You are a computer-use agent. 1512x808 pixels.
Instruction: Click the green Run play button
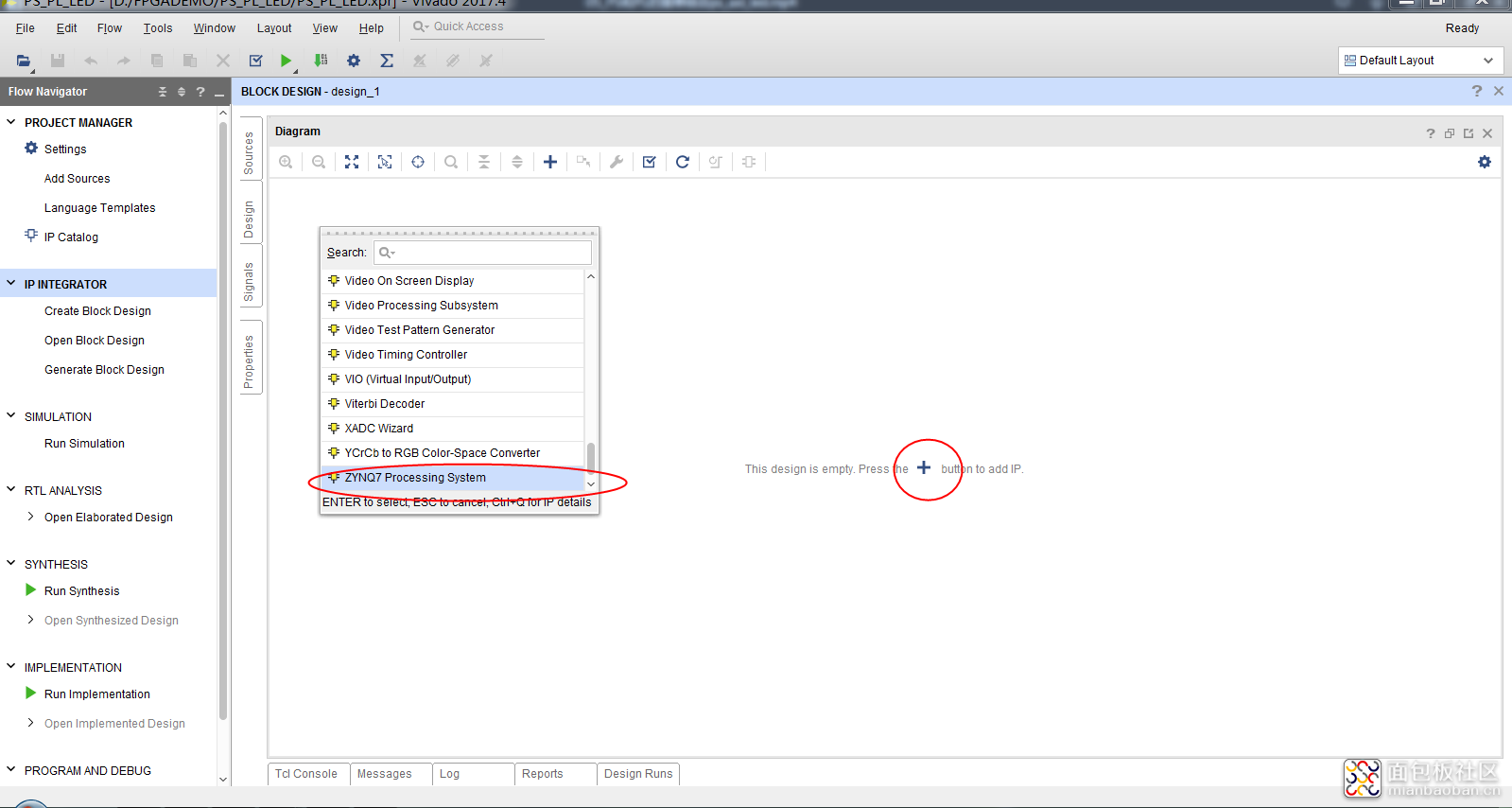[x=287, y=61]
